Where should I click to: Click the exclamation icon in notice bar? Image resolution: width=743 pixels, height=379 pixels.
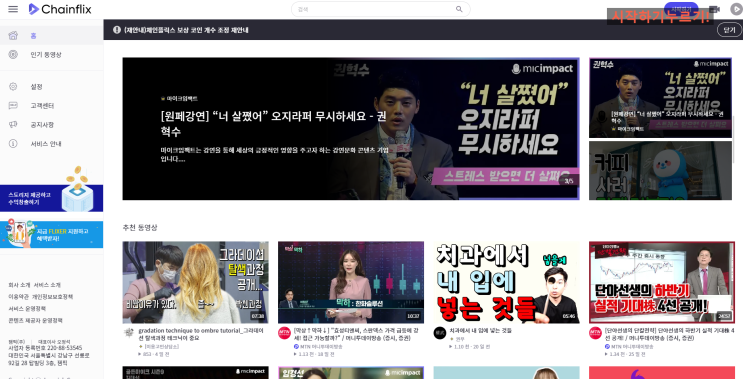[x=117, y=30]
